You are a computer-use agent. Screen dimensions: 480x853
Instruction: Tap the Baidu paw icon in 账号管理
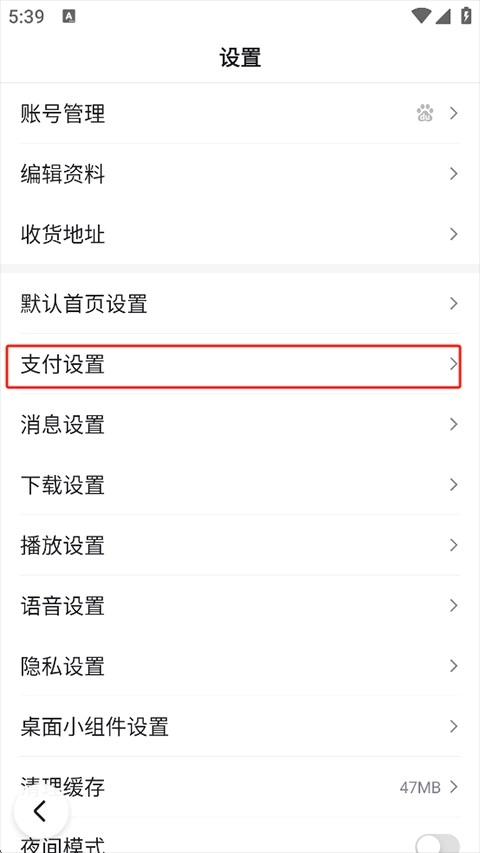pos(425,113)
